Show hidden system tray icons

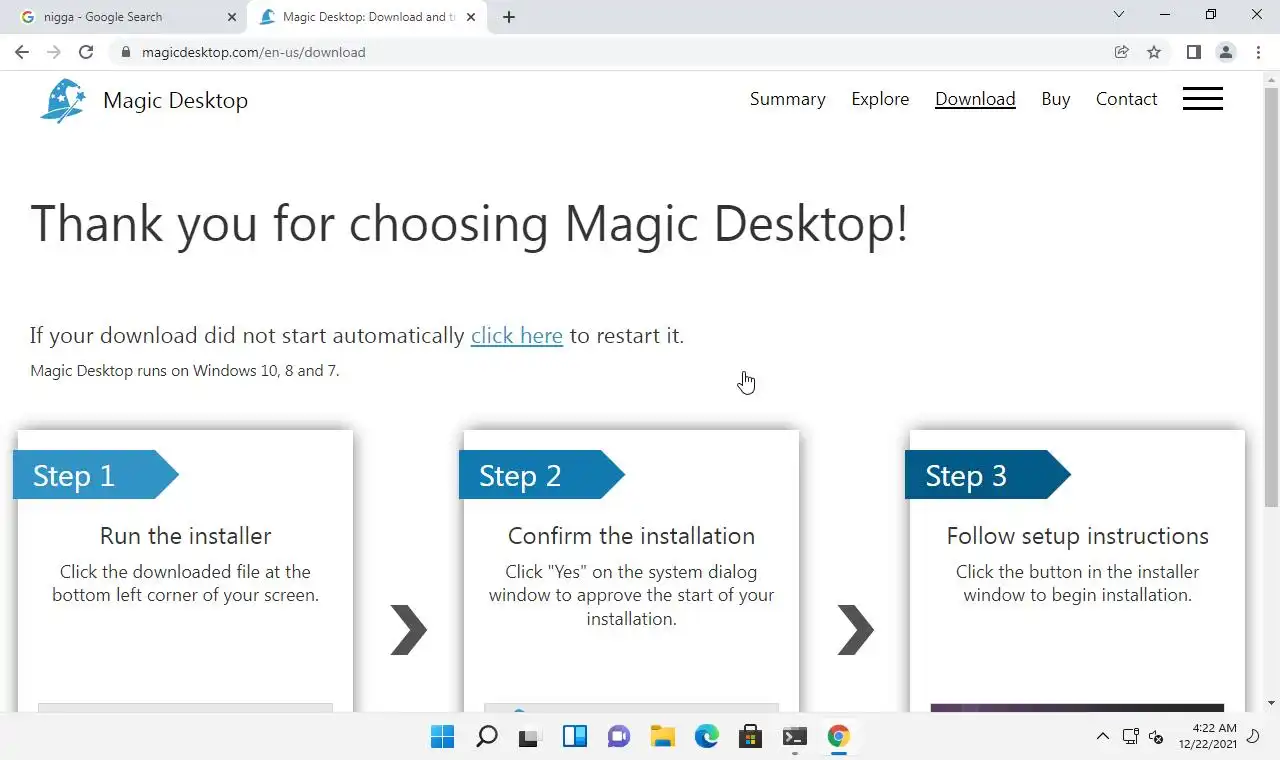click(x=1103, y=737)
